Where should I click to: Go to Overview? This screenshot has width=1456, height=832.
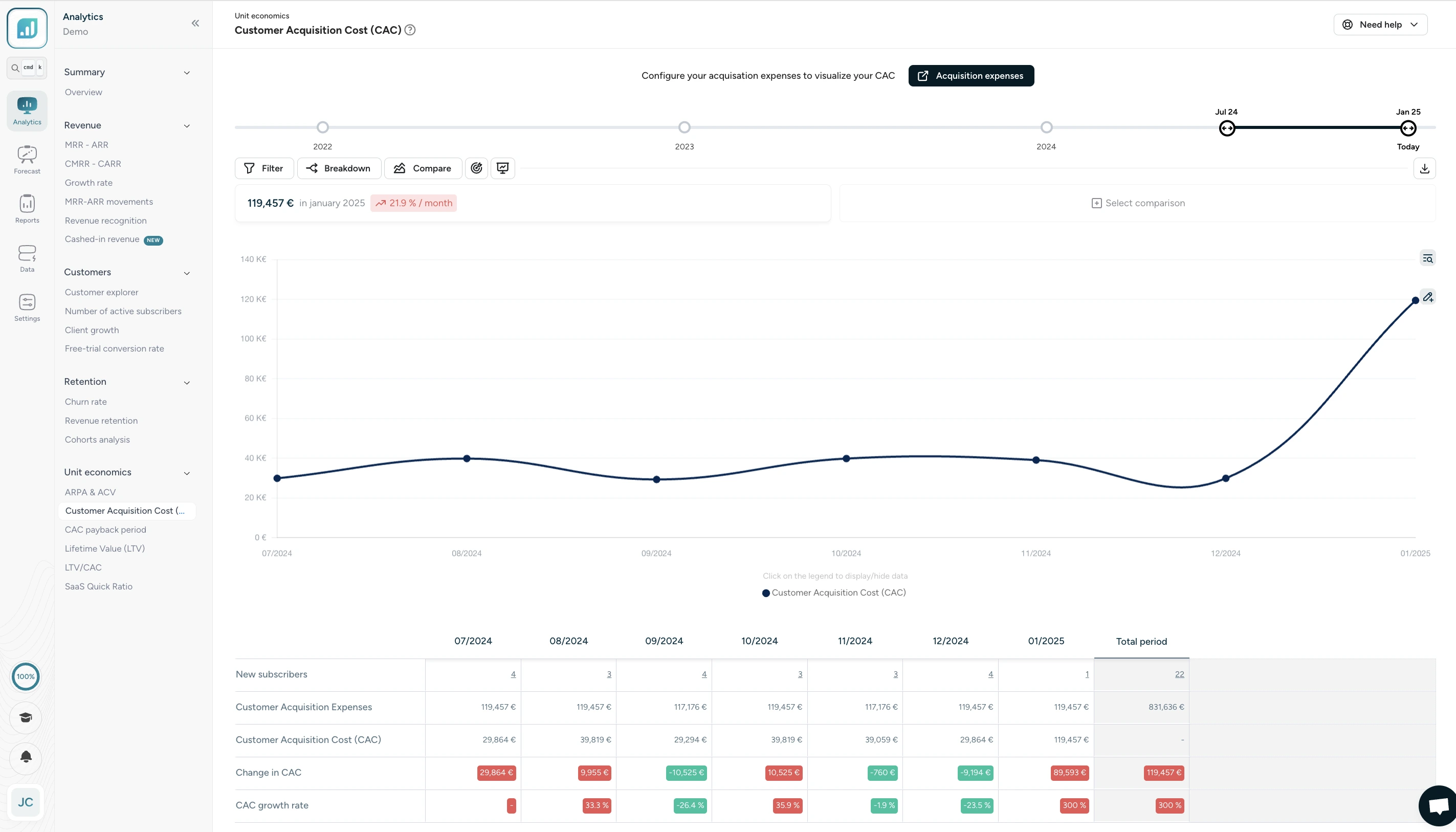(83, 93)
